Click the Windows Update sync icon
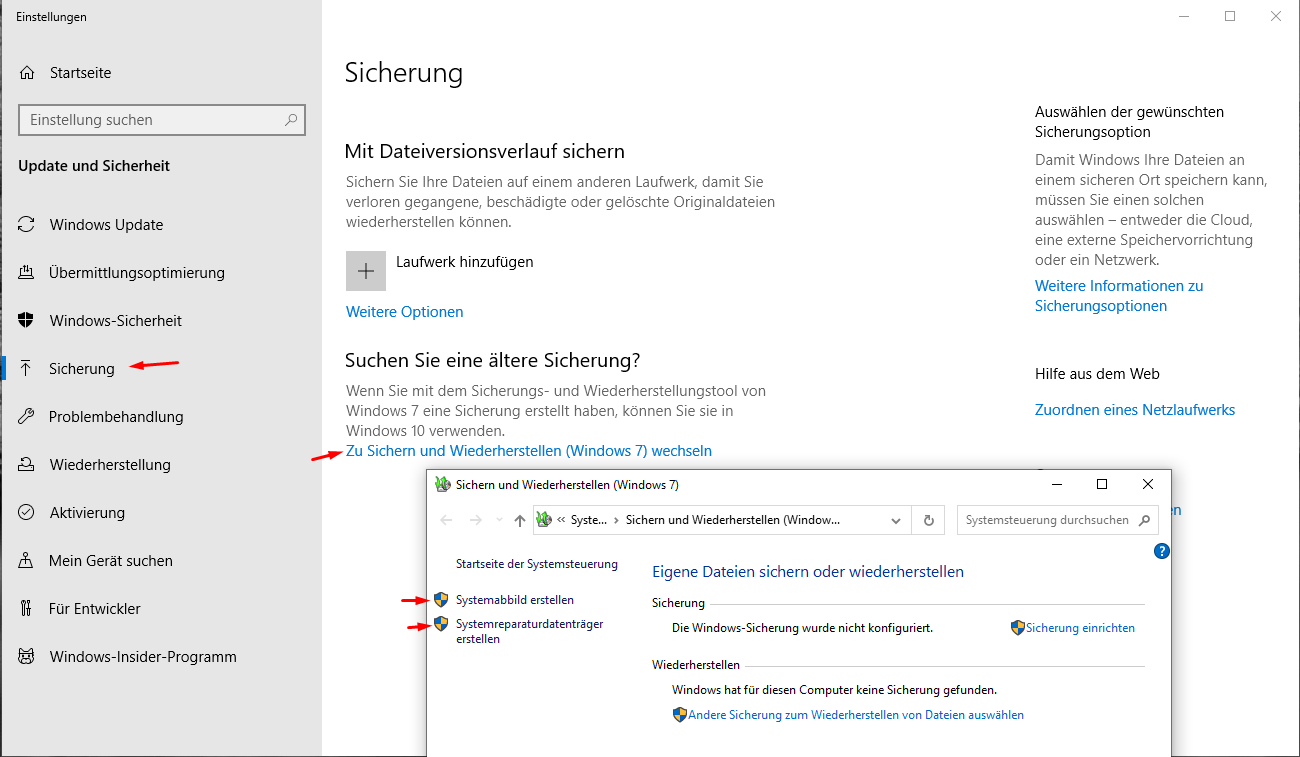This screenshot has width=1300, height=757. 27,225
